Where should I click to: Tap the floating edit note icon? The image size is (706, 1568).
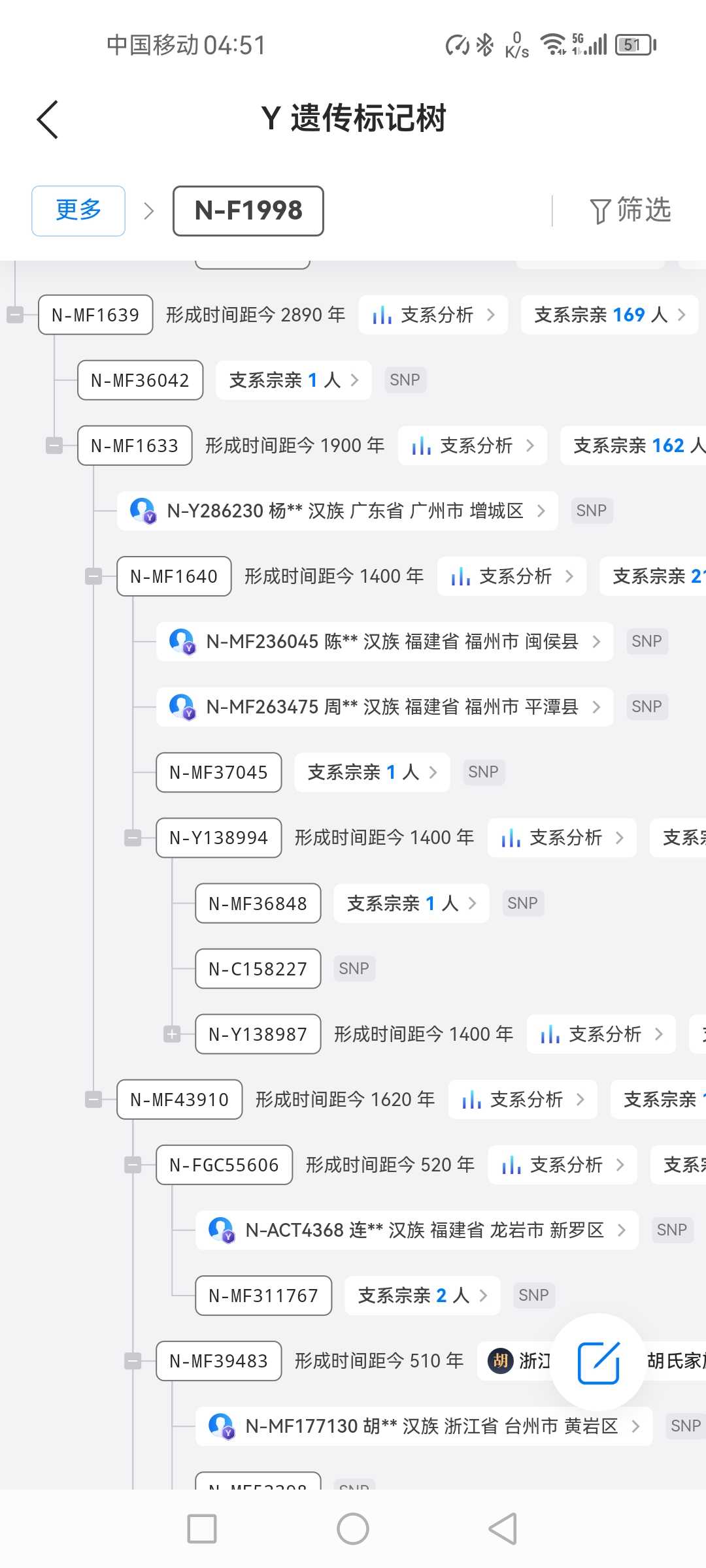coord(598,1363)
